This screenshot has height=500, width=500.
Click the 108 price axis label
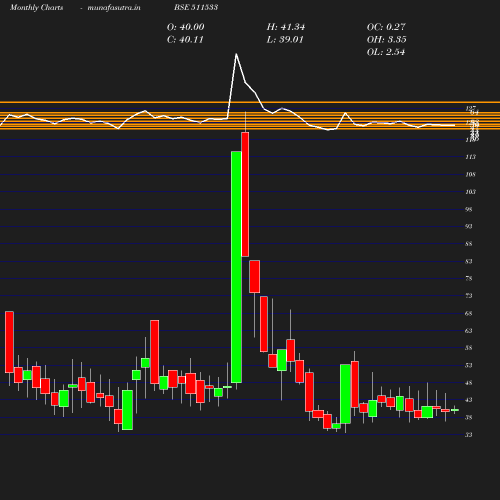[x=470, y=174]
